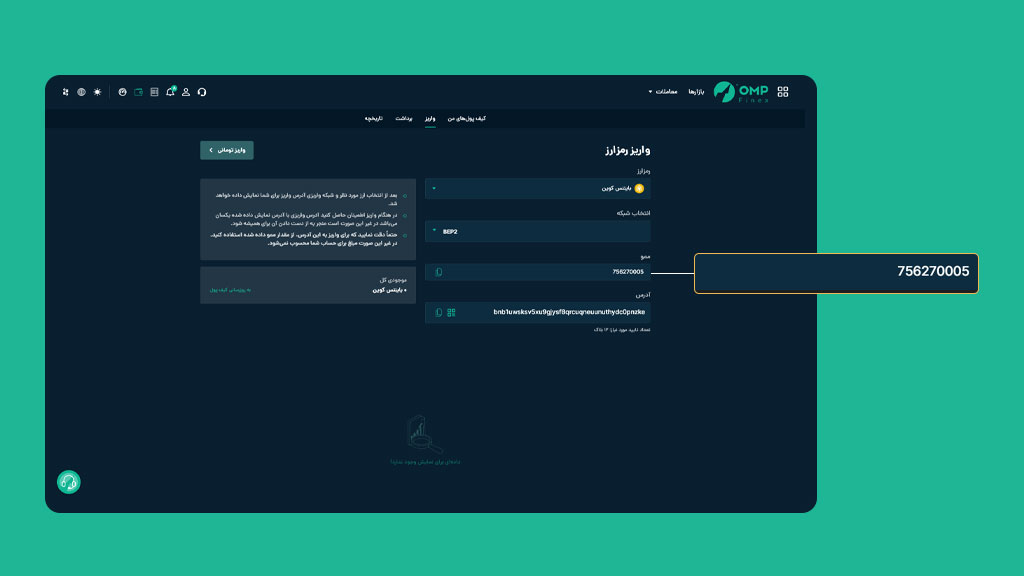1024x576 pixels.
Task: Select the واریز deposit tab
Action: pyautogui.click(x=430, y=119)
